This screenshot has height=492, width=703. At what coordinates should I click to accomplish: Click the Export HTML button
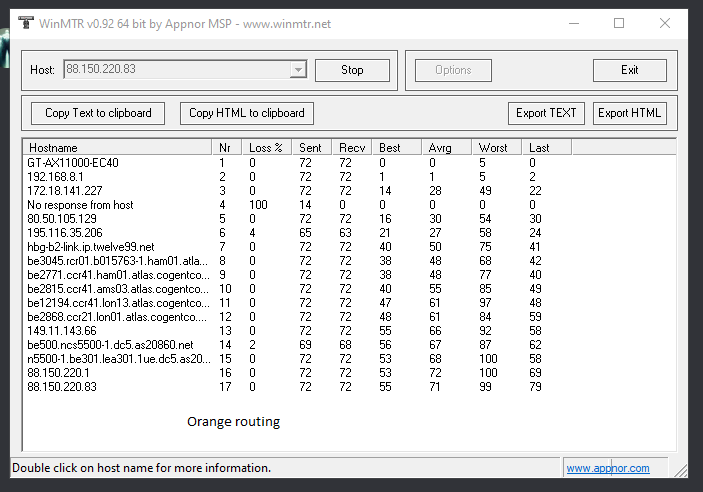tap(629, 113)
